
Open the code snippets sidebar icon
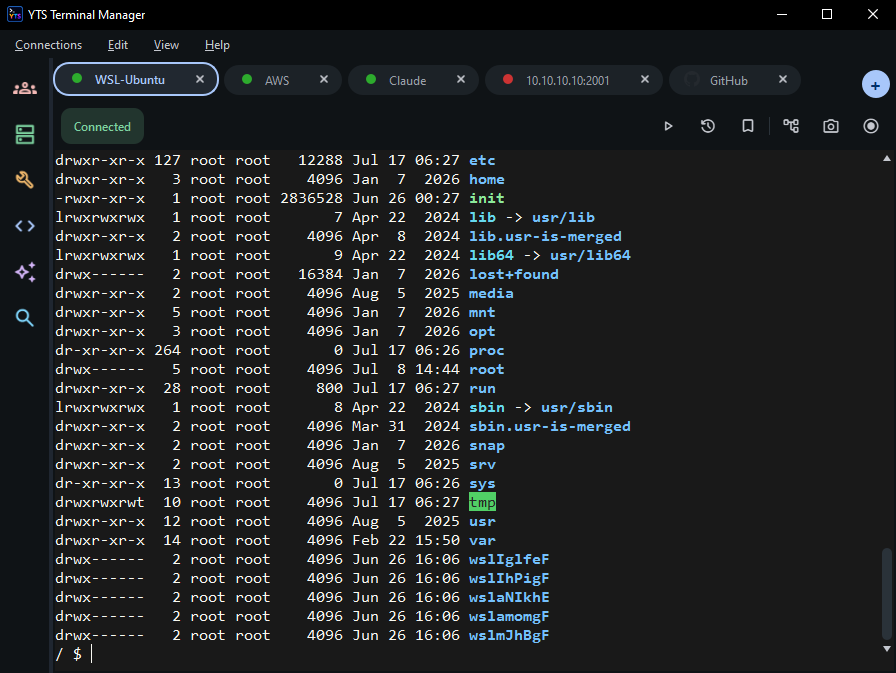(25, 226)
